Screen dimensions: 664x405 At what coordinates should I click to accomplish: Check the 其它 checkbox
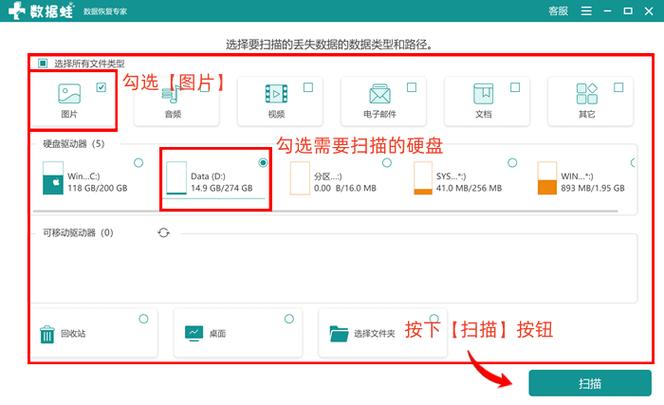(x=619, y=87)
